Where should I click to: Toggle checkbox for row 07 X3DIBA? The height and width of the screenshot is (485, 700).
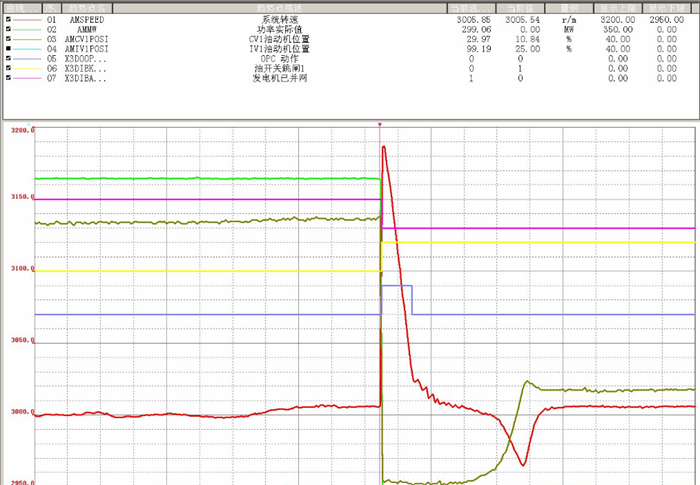point(9,77)
